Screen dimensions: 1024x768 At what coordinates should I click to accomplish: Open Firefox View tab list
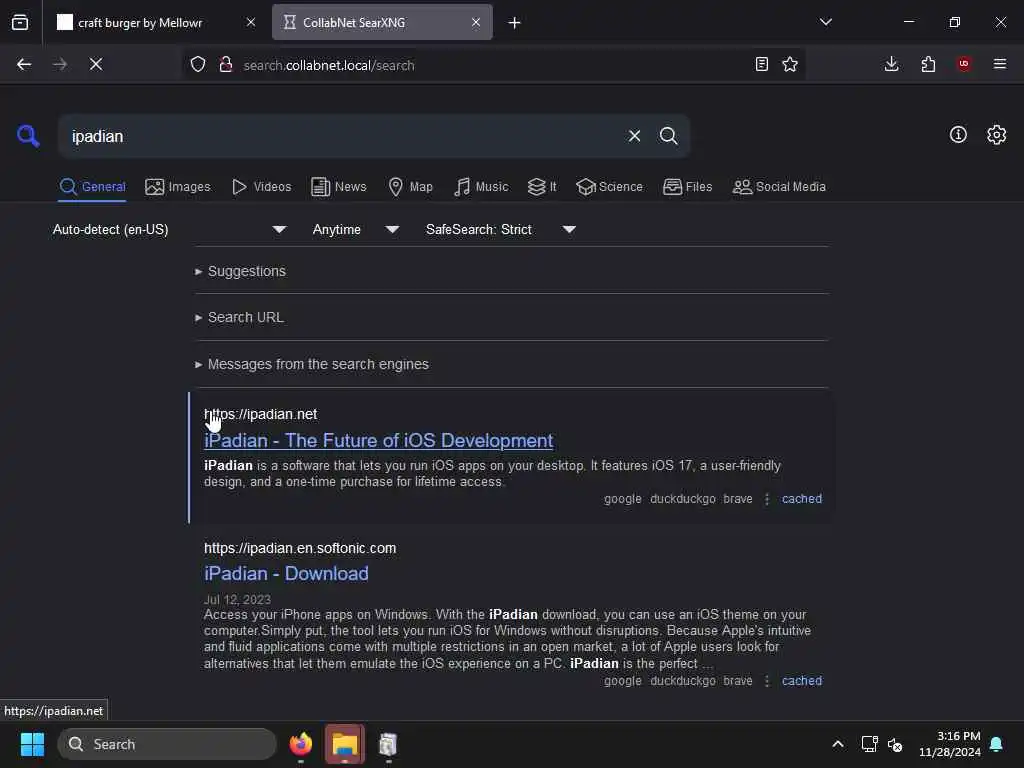click(x=20, y=23)
